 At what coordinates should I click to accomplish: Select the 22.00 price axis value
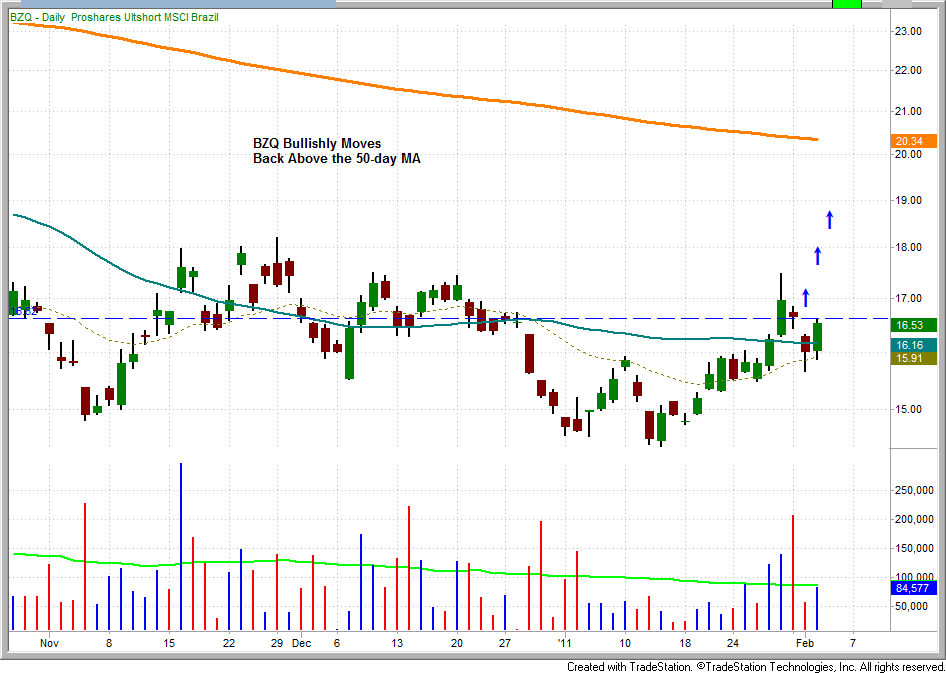click(x=910, y=71)
